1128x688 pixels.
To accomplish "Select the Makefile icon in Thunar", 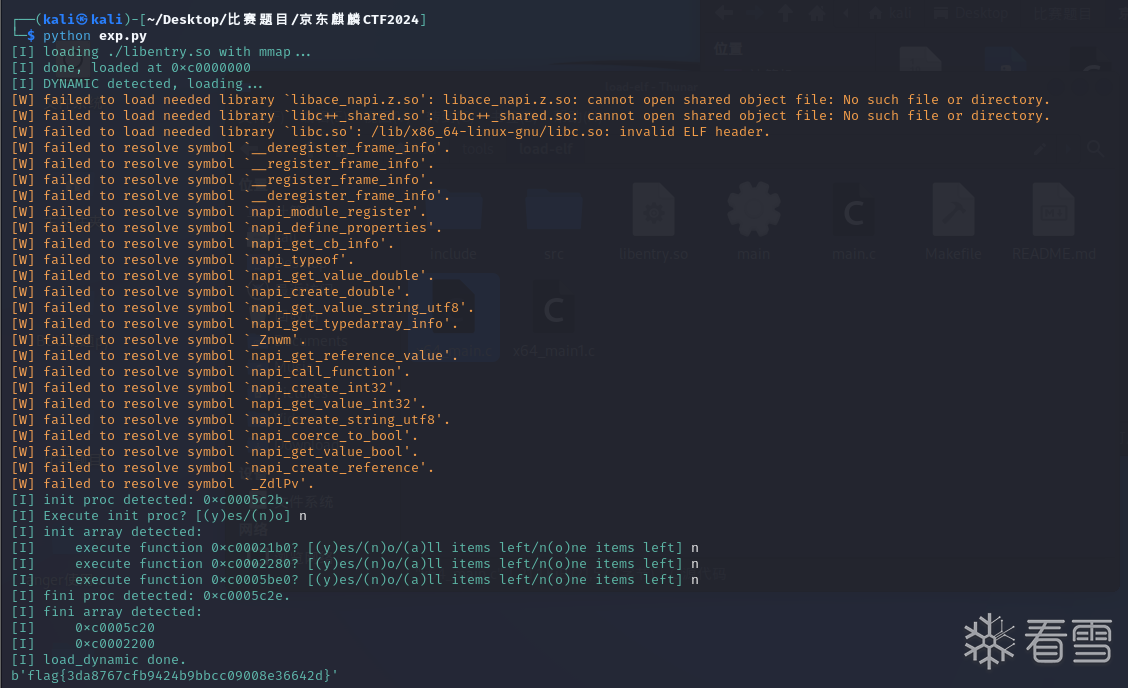I will [x=953, y=210].
